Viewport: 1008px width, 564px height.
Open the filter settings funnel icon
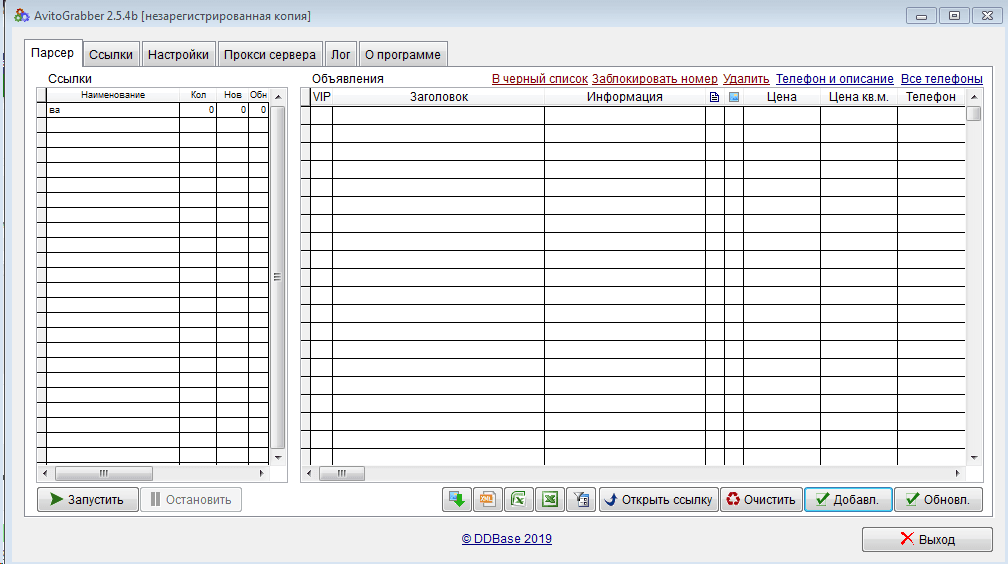(x=581, y=500)
